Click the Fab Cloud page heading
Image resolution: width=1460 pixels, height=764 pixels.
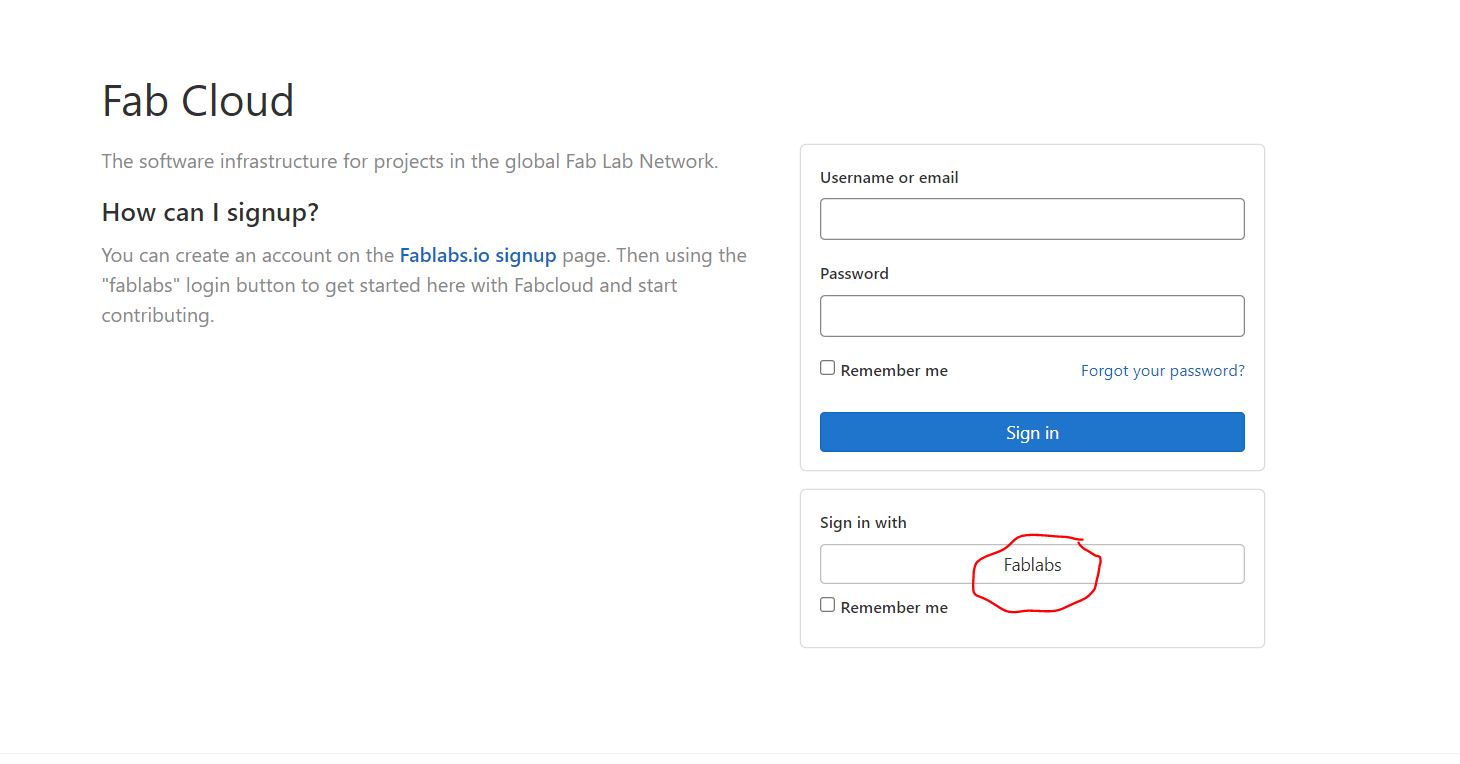198,100
